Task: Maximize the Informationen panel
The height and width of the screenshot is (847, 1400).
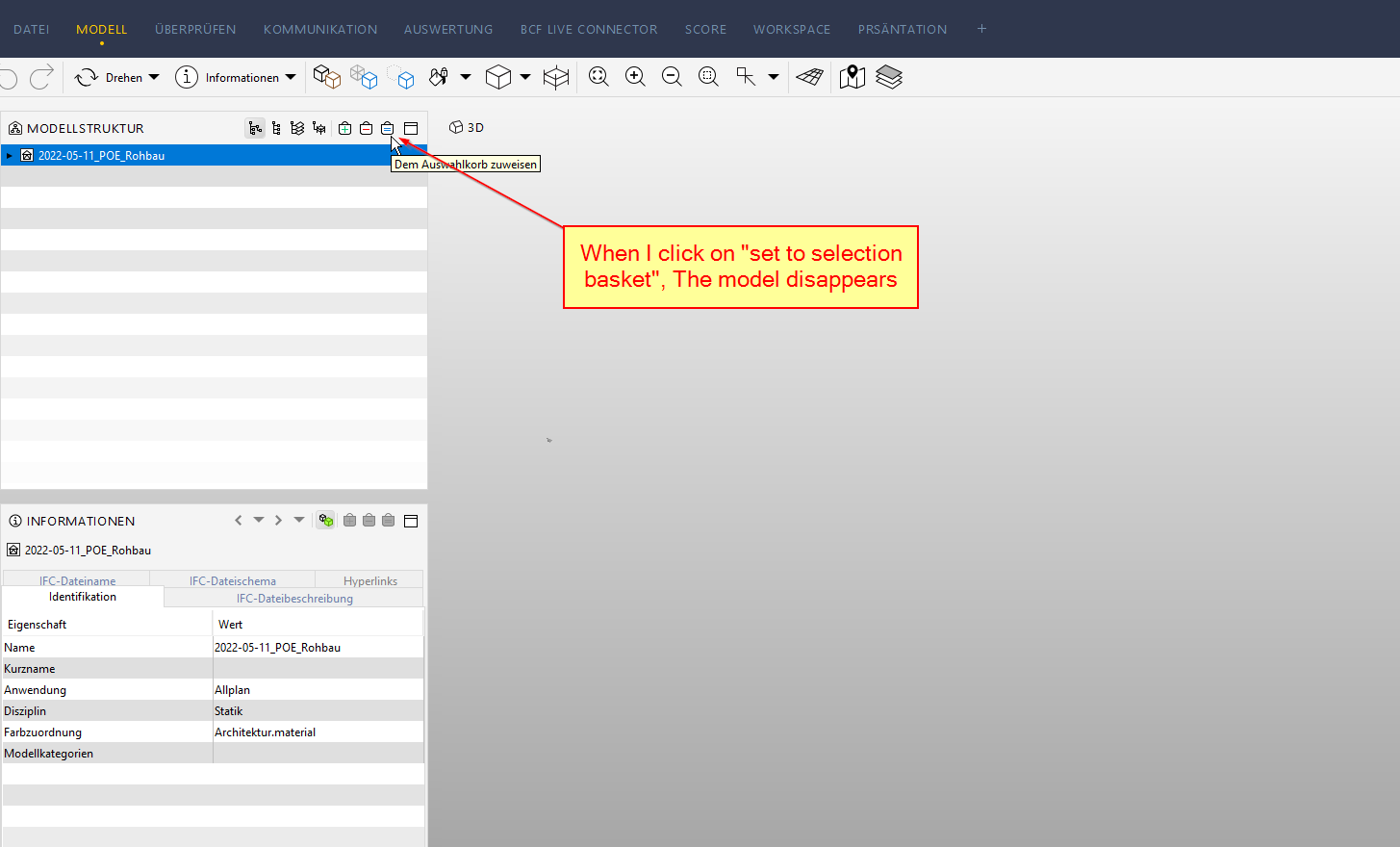Action: point(411,521)
